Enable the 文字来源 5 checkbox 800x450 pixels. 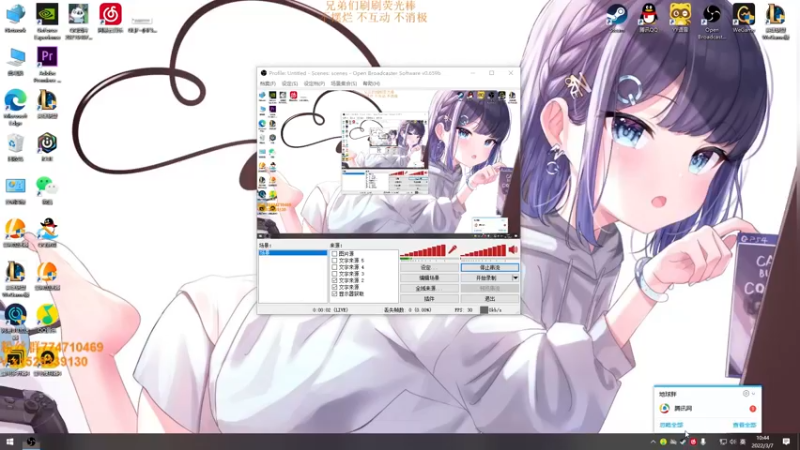[334, 260]
